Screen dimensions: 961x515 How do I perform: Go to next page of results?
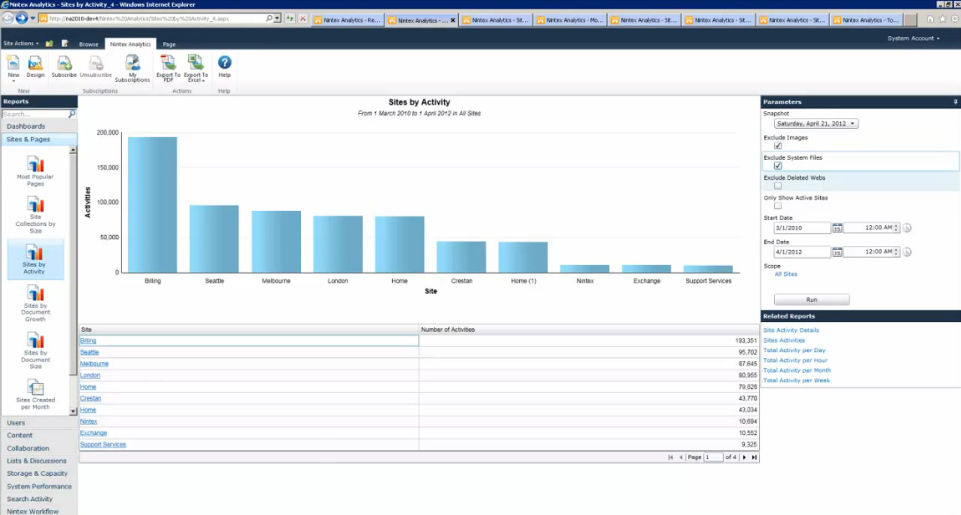tap(745, 457)
